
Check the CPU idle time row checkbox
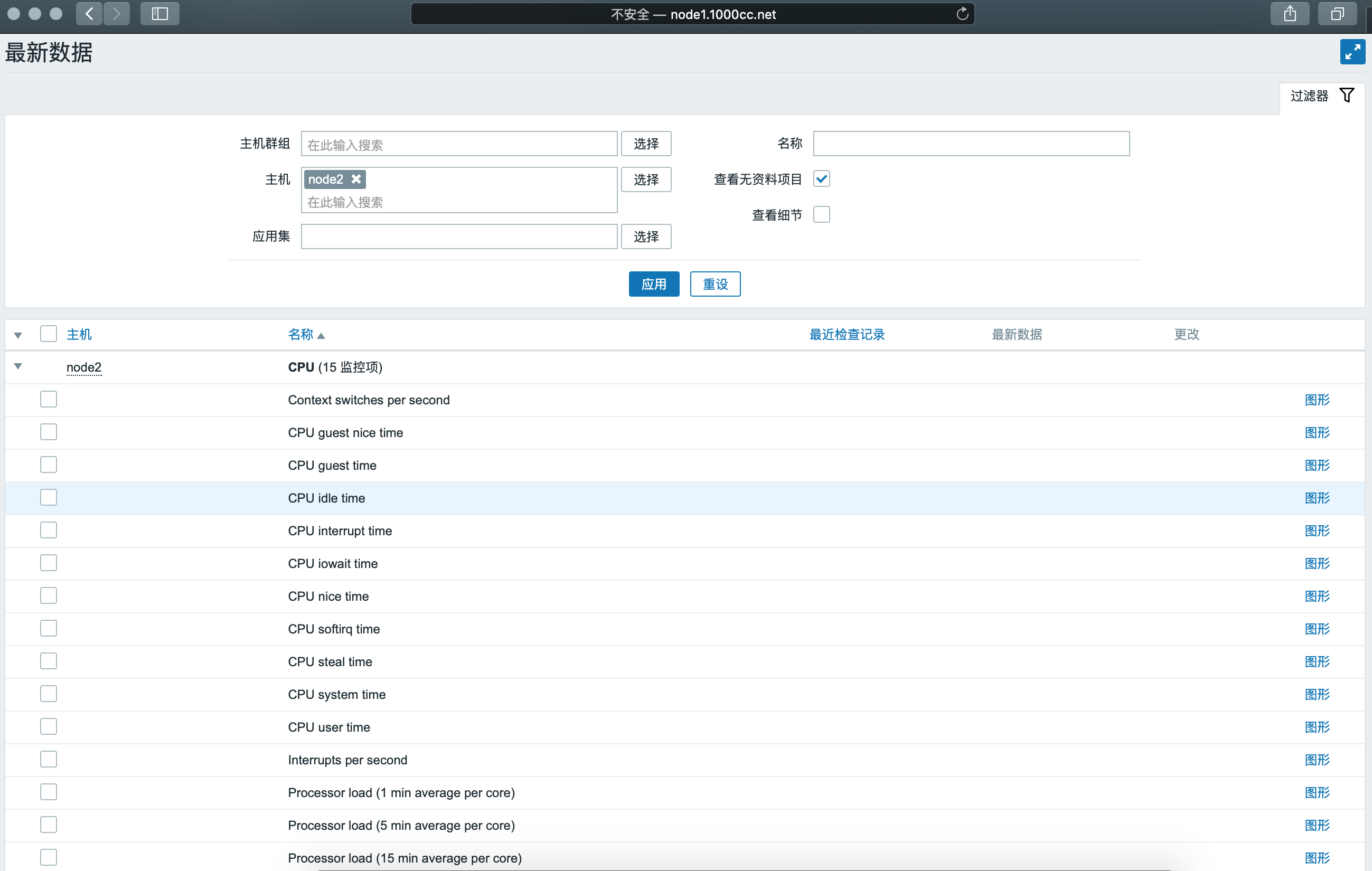click(49, 497)
